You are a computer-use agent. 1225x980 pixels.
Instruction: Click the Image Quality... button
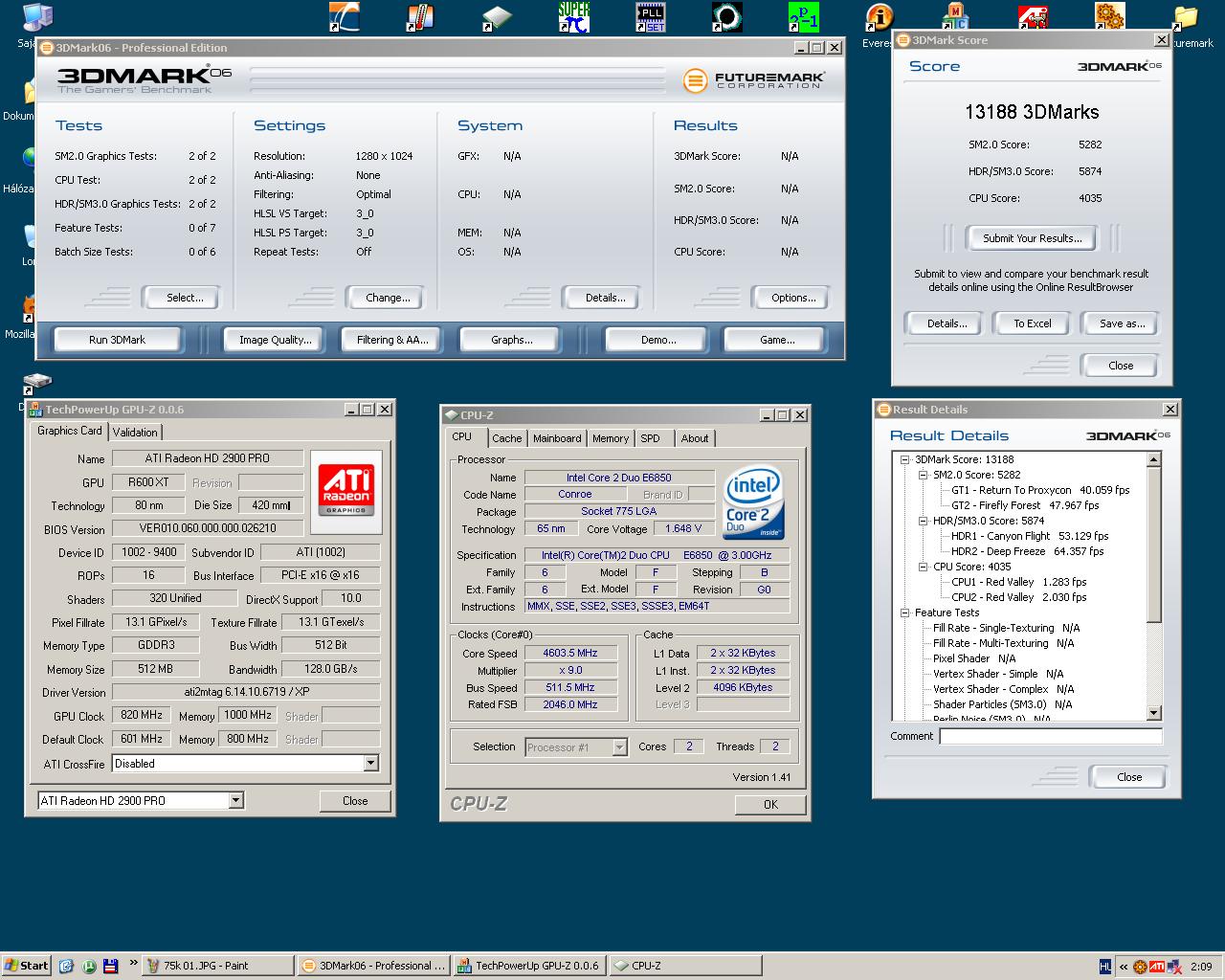[x=276, y=340]
